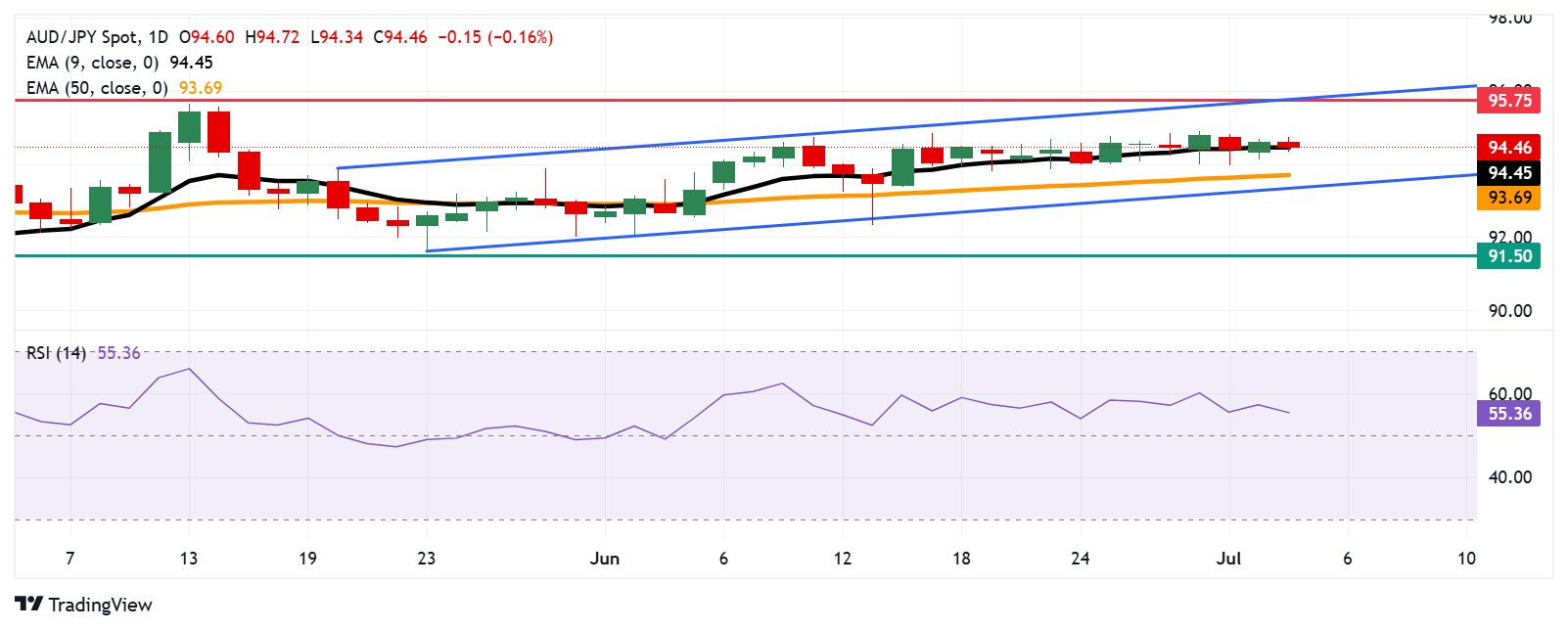
Task: Click the 90.00 price axis label
Action: point(1510,311)
